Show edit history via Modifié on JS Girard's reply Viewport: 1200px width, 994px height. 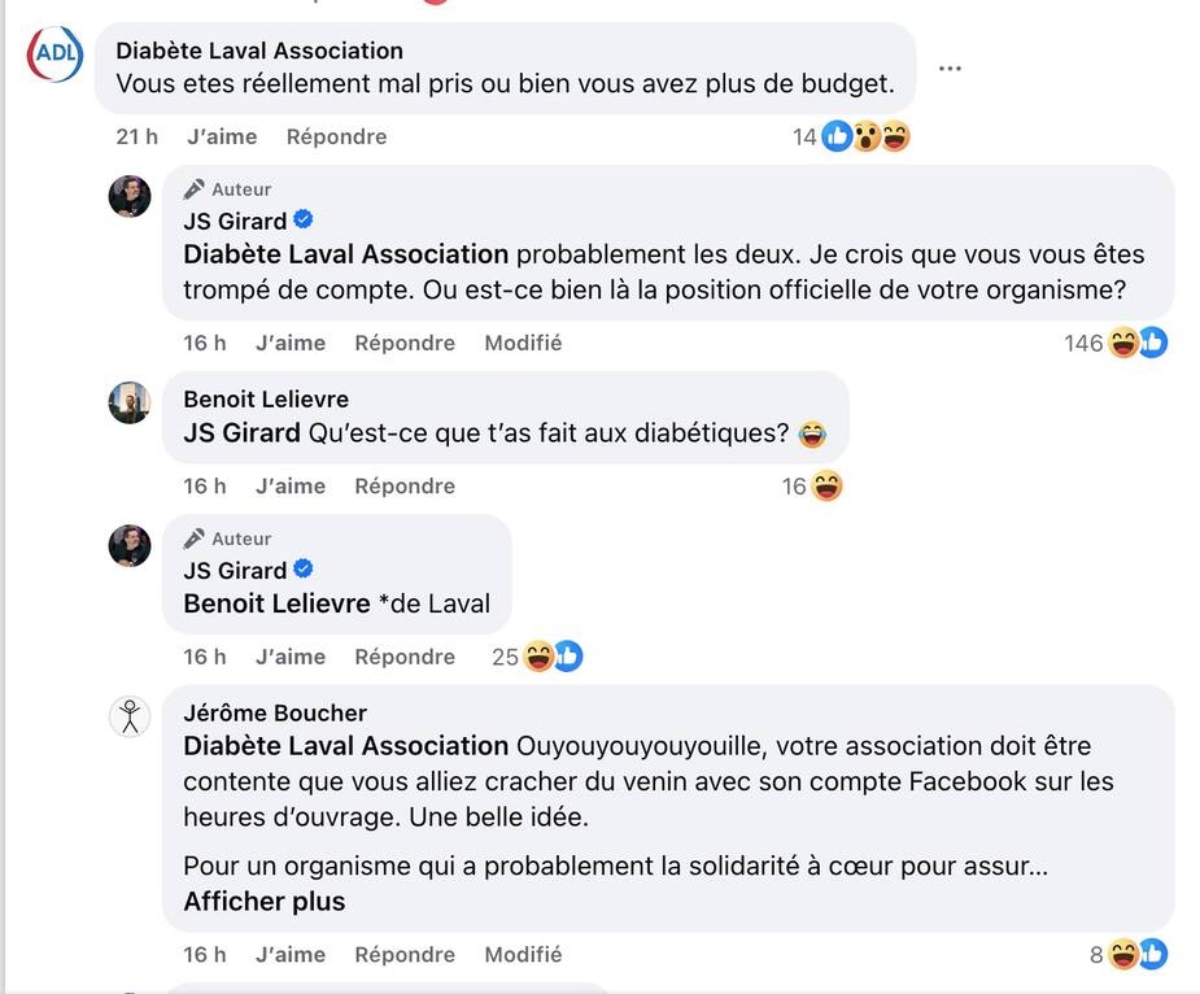(523, 343)
